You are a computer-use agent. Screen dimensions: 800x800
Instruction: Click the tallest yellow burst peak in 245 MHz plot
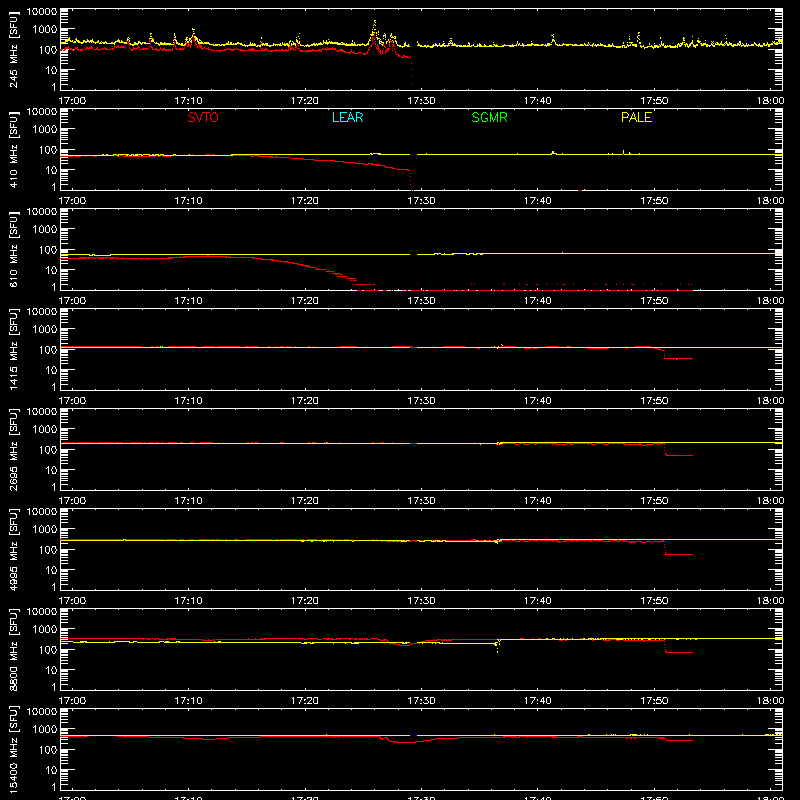pyautogui.click(x=375, y=22)
